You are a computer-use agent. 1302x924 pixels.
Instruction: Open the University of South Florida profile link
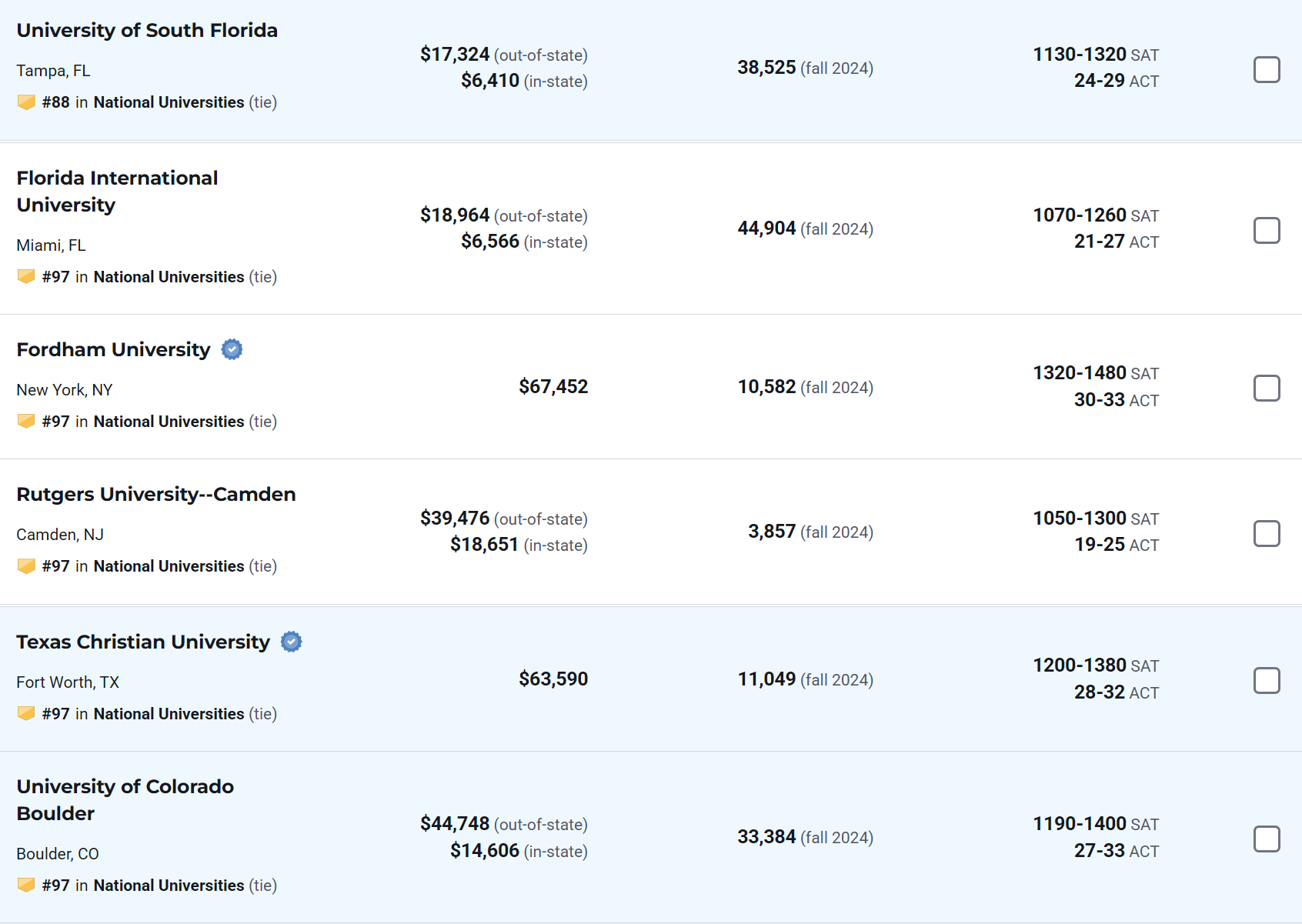tap(147, 30)
